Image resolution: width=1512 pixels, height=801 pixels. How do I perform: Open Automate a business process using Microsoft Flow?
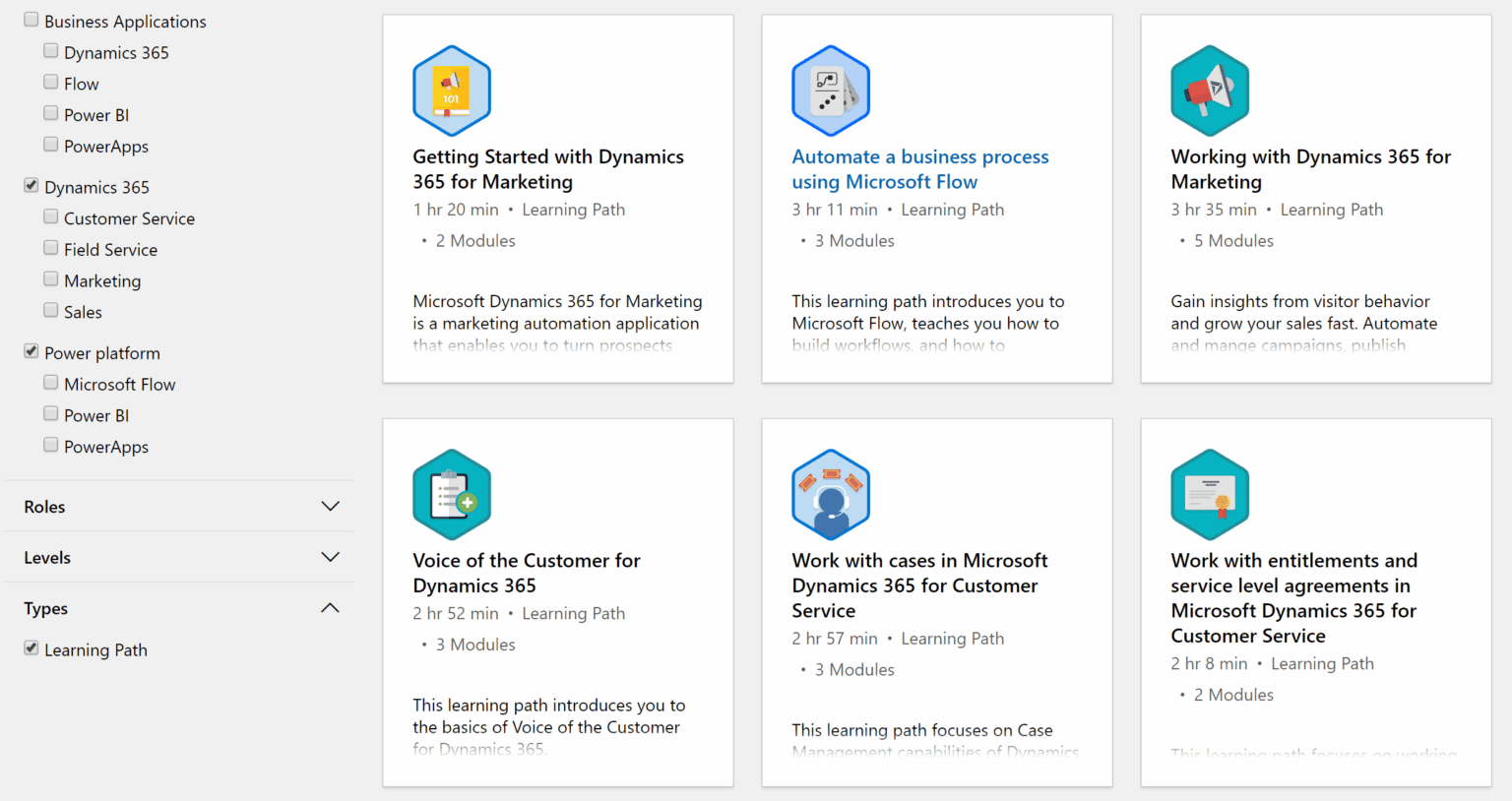919,168
